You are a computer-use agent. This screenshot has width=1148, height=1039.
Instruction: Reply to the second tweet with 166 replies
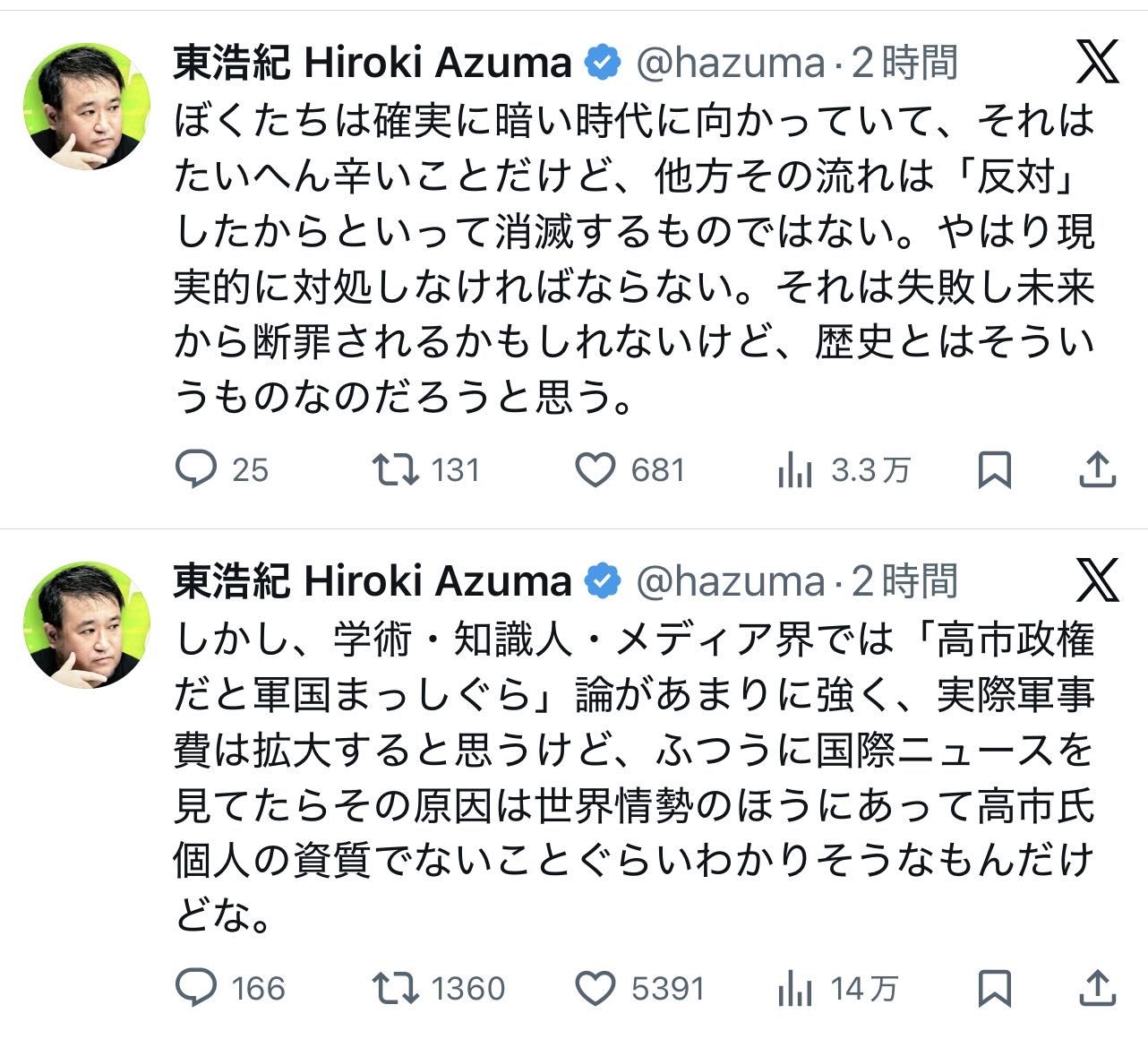point(196,988)
